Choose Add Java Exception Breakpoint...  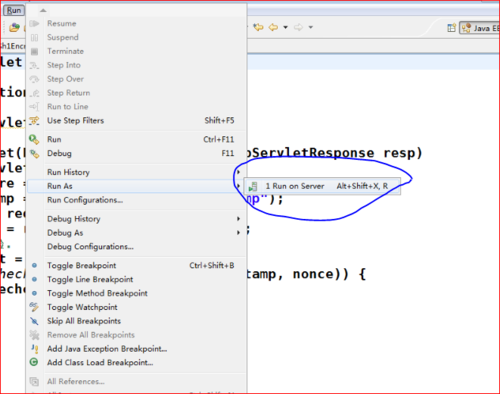pos(137,349)
